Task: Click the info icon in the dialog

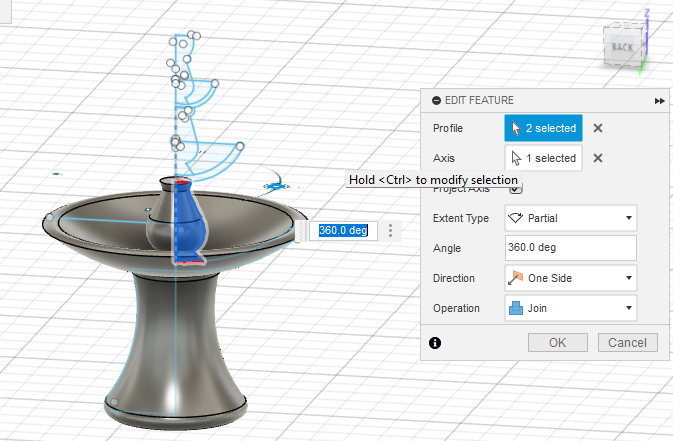Action: (x=435, y=343)
